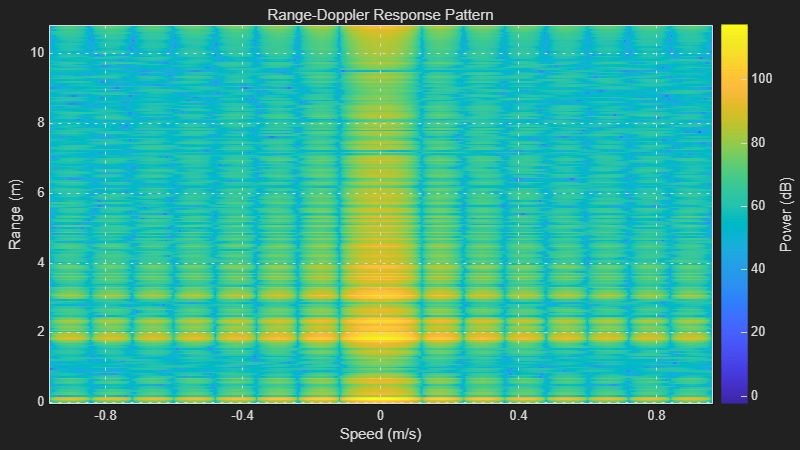The height and width of the screenshot is (450, 800).
Task: Click the plot title Range-Doppler Response Pattern
Action: [380, 14]
